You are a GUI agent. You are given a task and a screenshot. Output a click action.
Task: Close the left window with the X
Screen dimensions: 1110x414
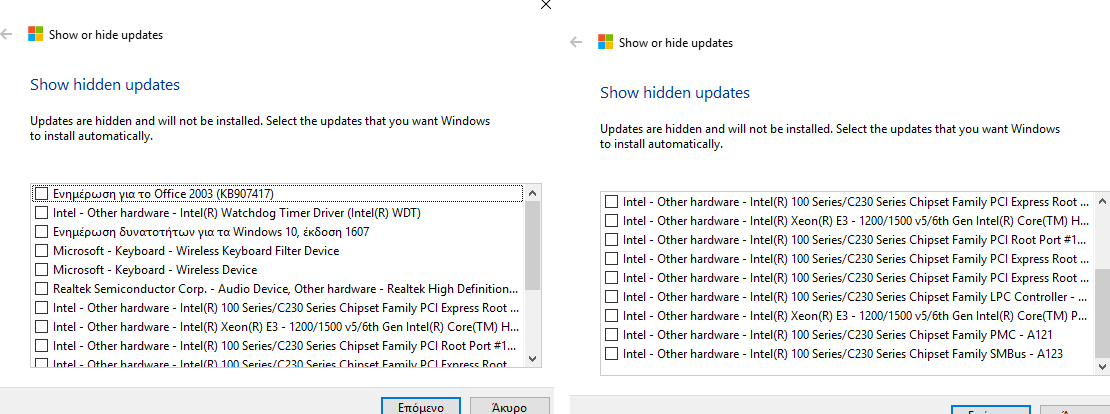pyautogui.click(x=545, y=5)
